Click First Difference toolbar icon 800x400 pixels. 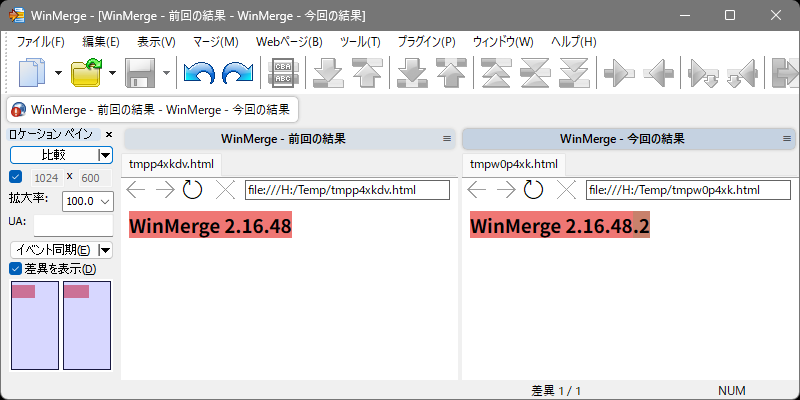click(x=497, y=72)
